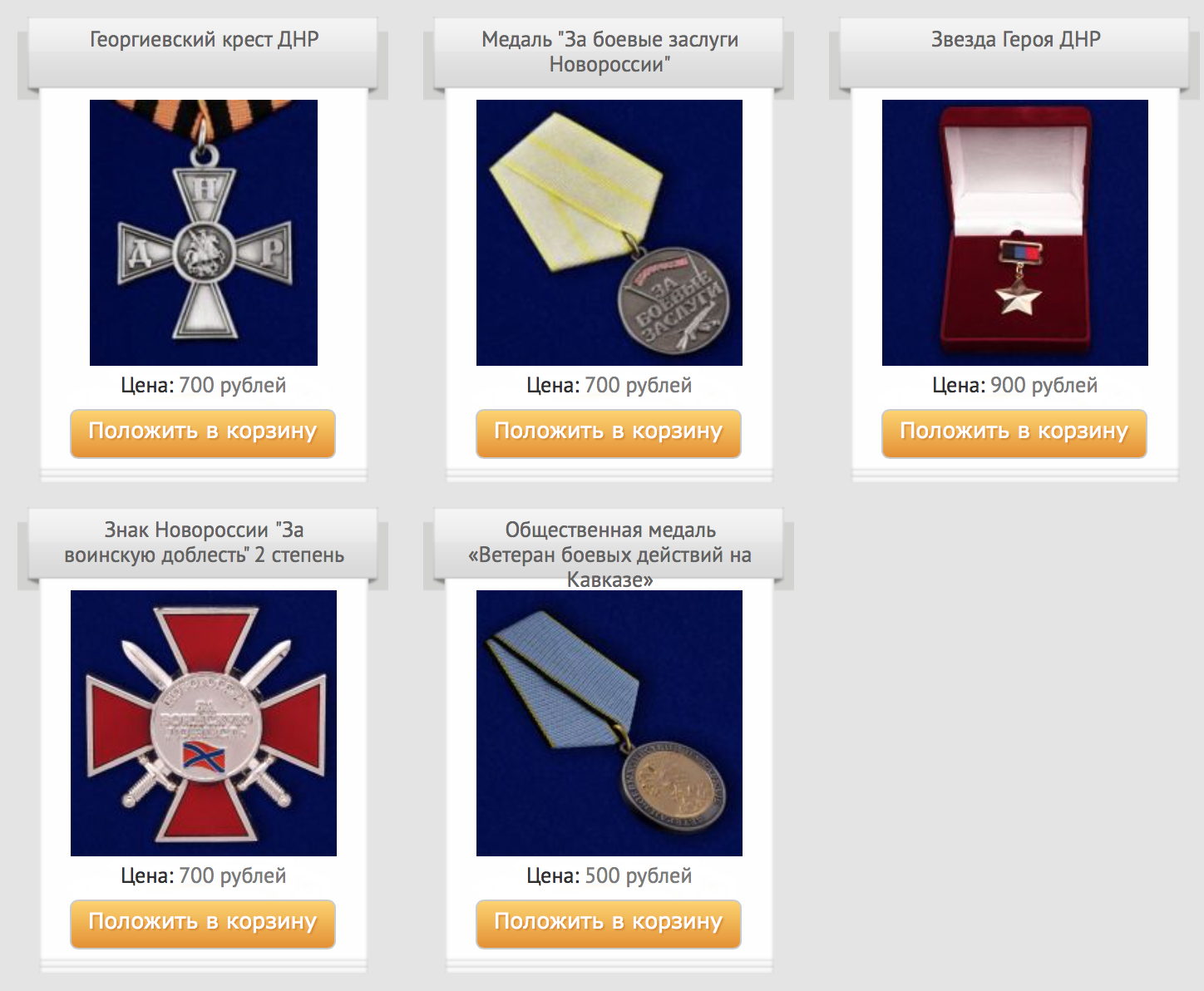
Task: Add За боевые заслуги Новороссии medal to cart
Action: (609, 433)
